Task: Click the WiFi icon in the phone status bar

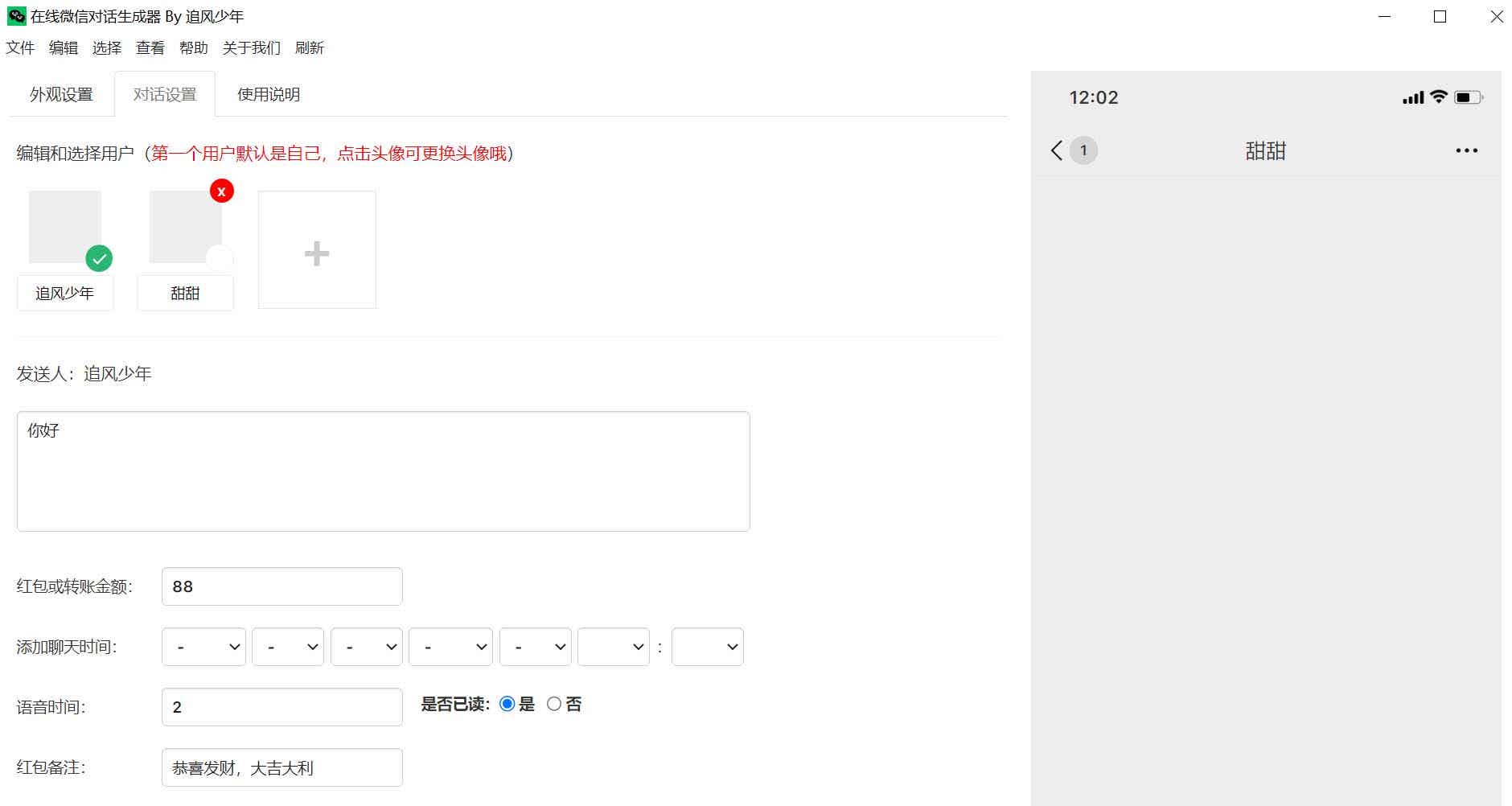Action: point(1437,97)
